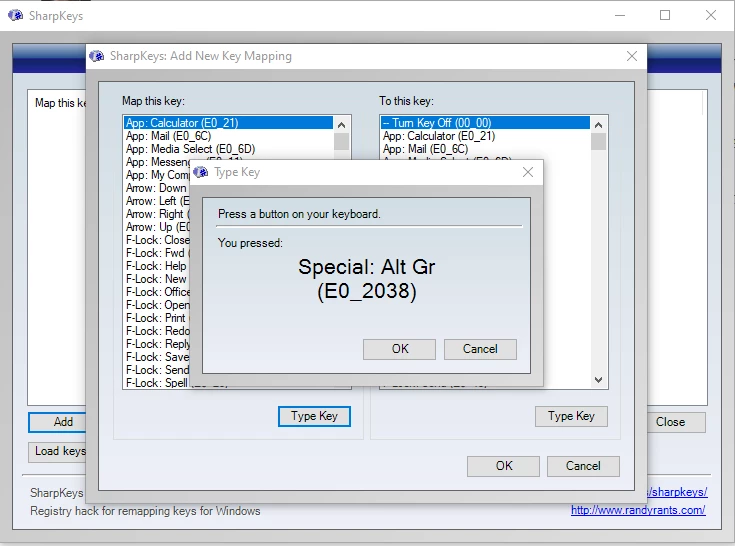Screen dimensions: 735x546
Task: Select F-Lock: Reply in left list
Action: pyautogui.click(x=157, y=344)
